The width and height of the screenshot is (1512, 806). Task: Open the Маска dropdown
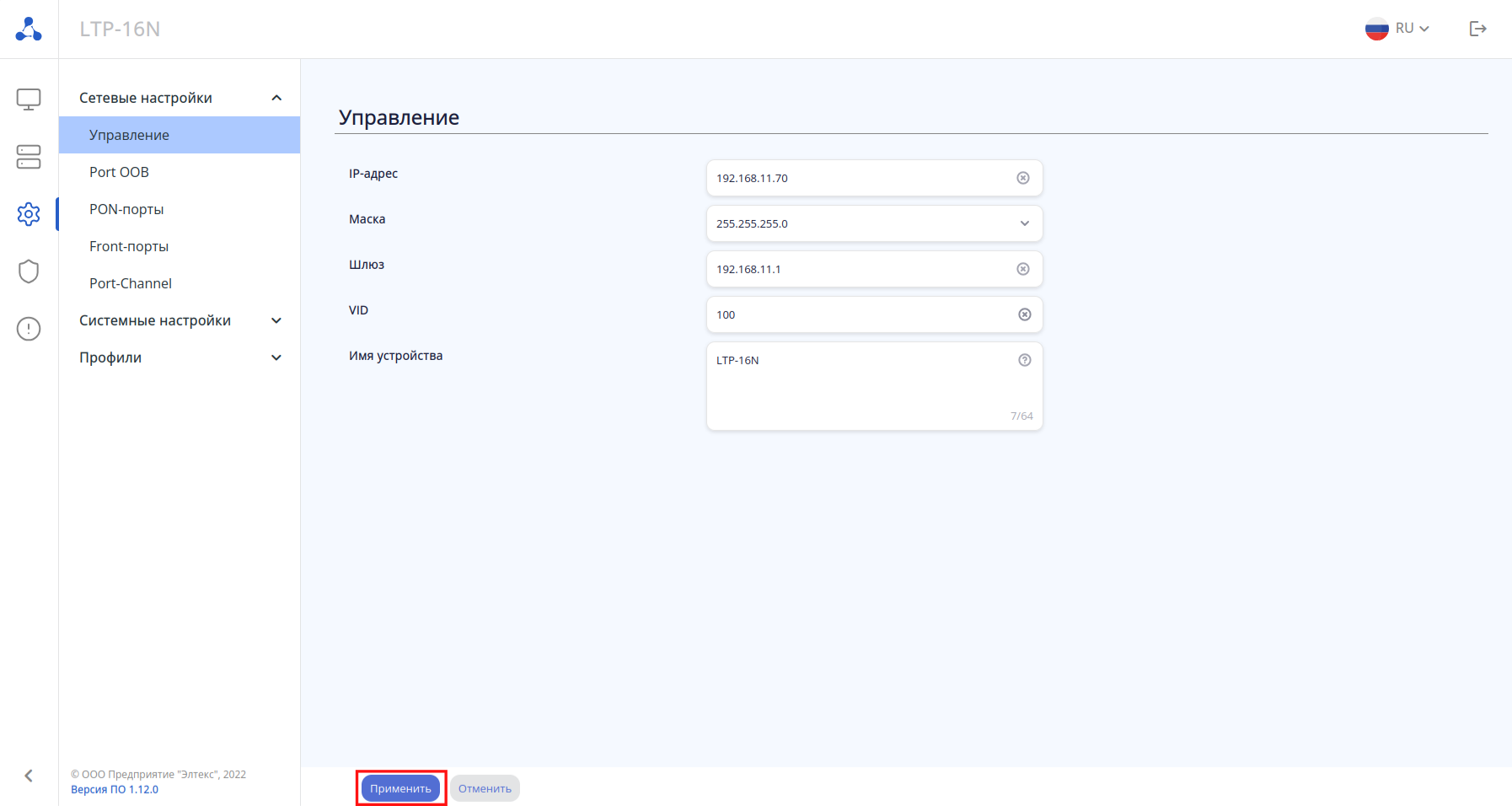pos(875,223)
